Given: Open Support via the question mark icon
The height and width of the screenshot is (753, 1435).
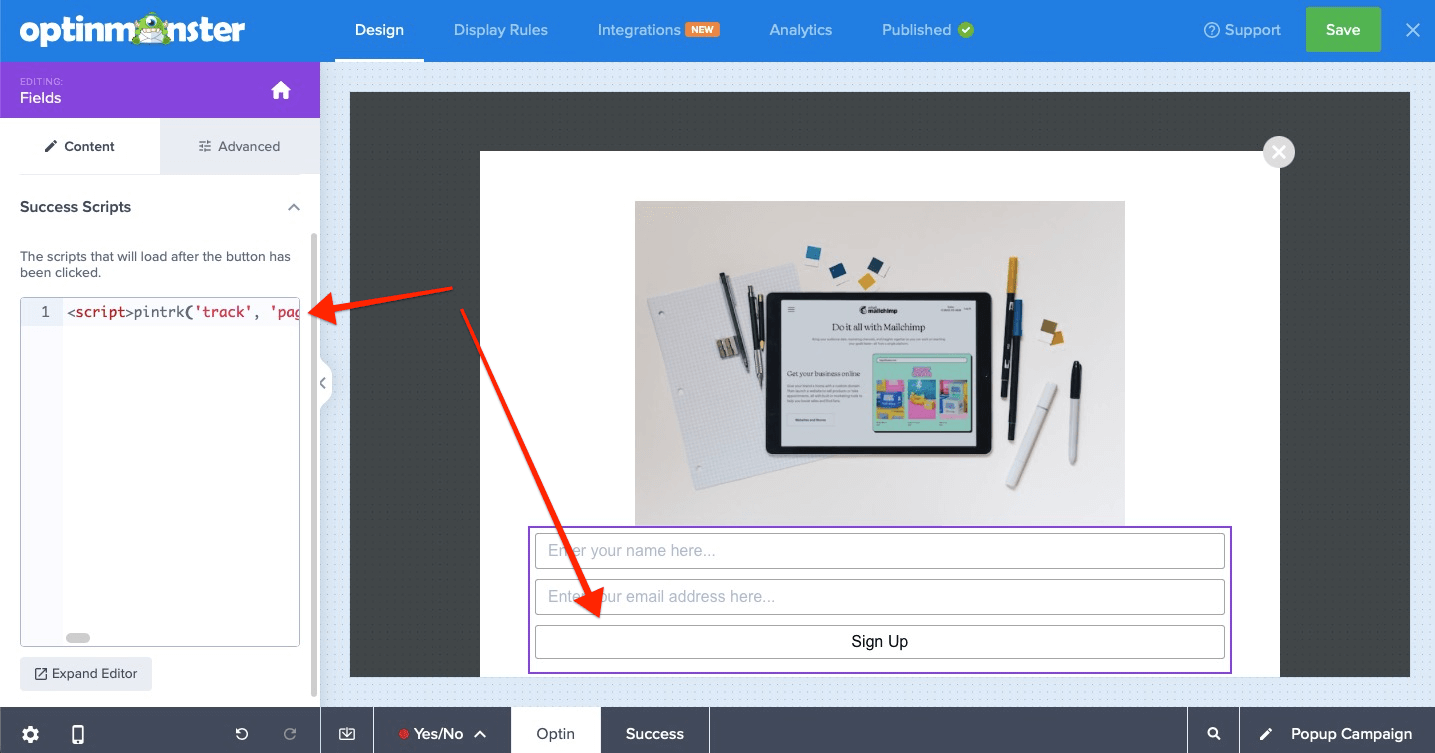Looking at the screenshot, I should [1212, 30].
